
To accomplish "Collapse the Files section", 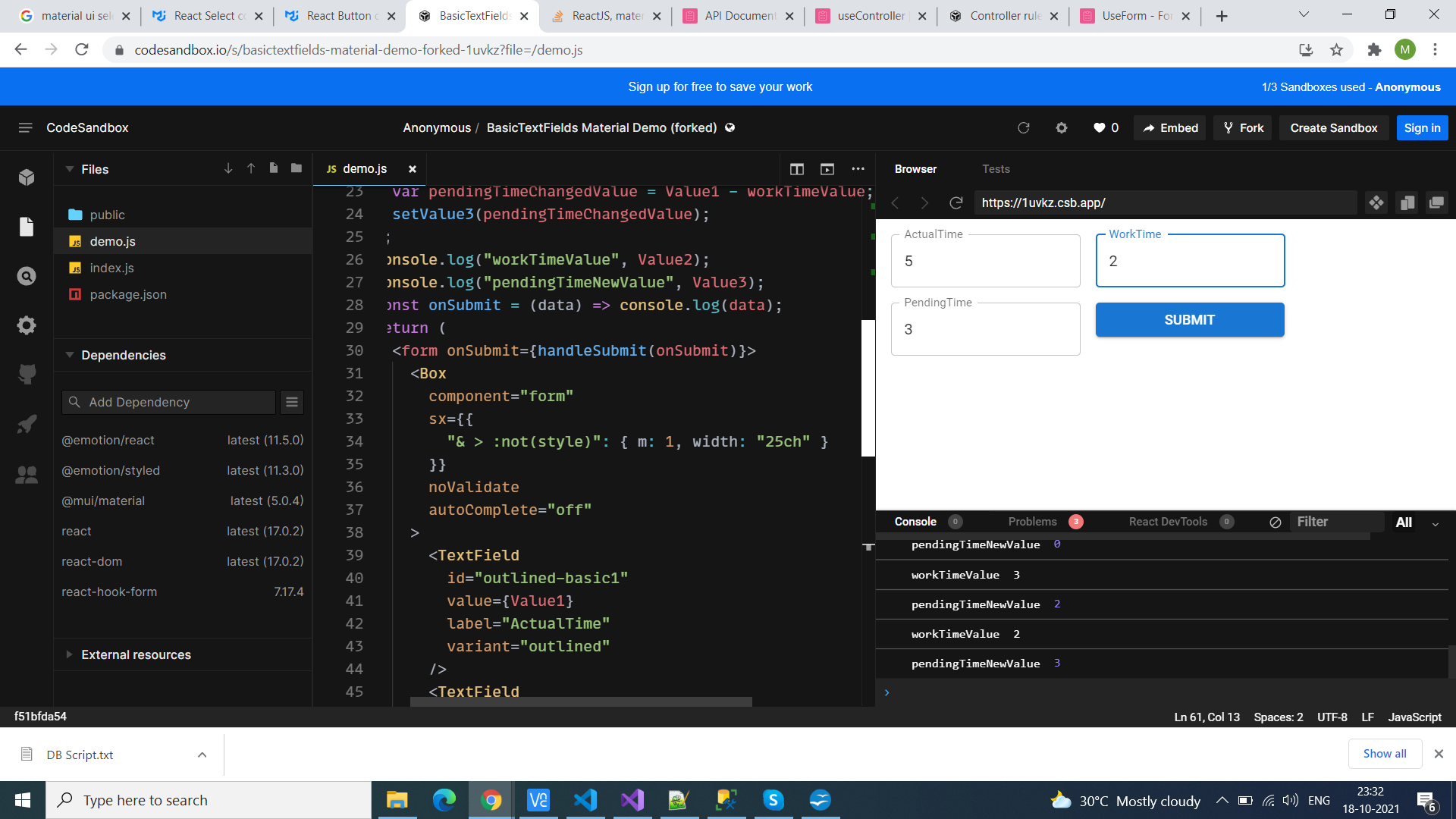I will (70, 169).
